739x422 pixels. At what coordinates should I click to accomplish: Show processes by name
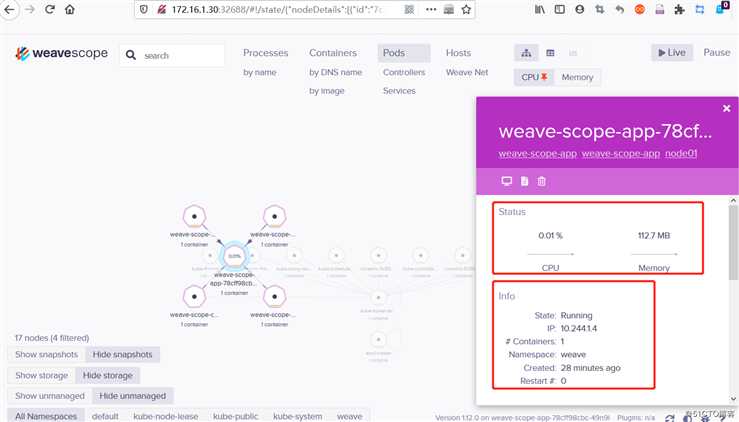(260, 72)
